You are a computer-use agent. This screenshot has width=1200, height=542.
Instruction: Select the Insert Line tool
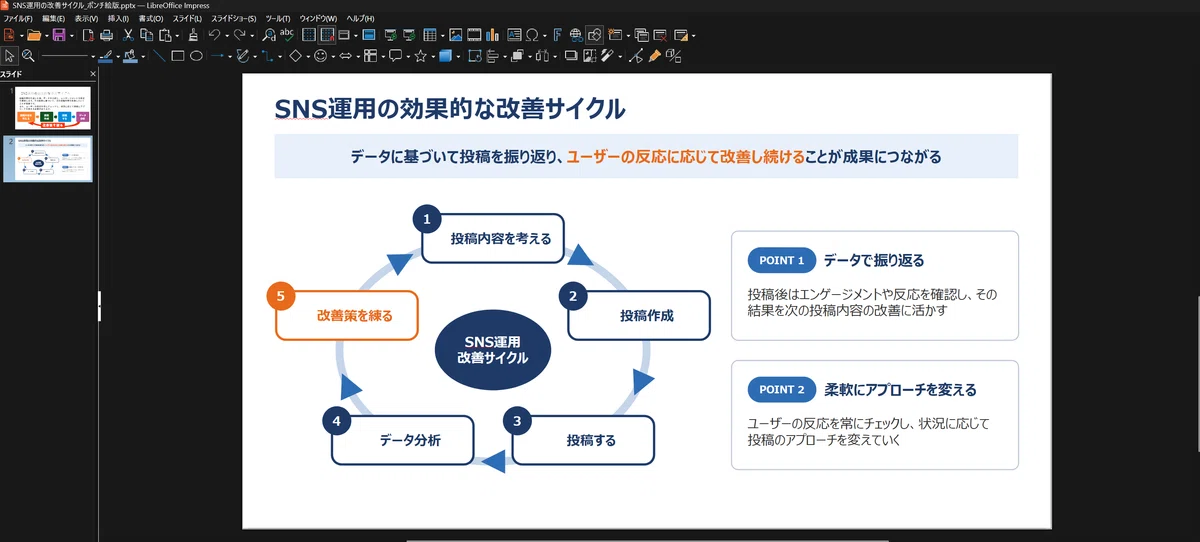coord(159,56)
